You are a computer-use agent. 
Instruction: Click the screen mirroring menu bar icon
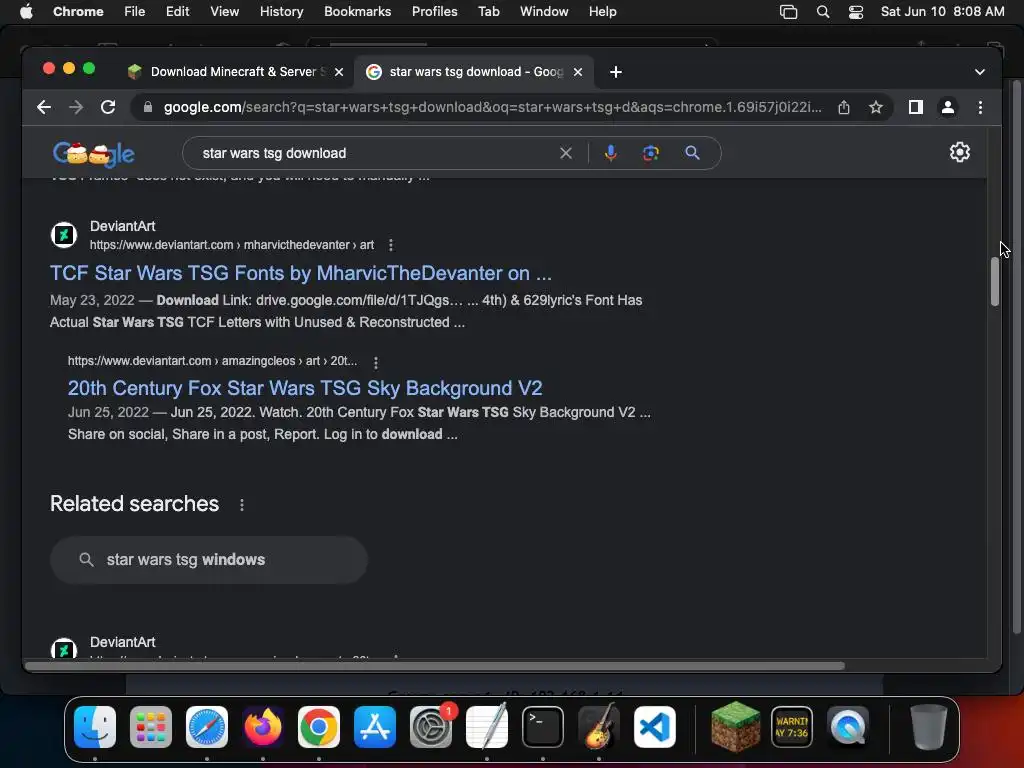(x=788, y=12)
